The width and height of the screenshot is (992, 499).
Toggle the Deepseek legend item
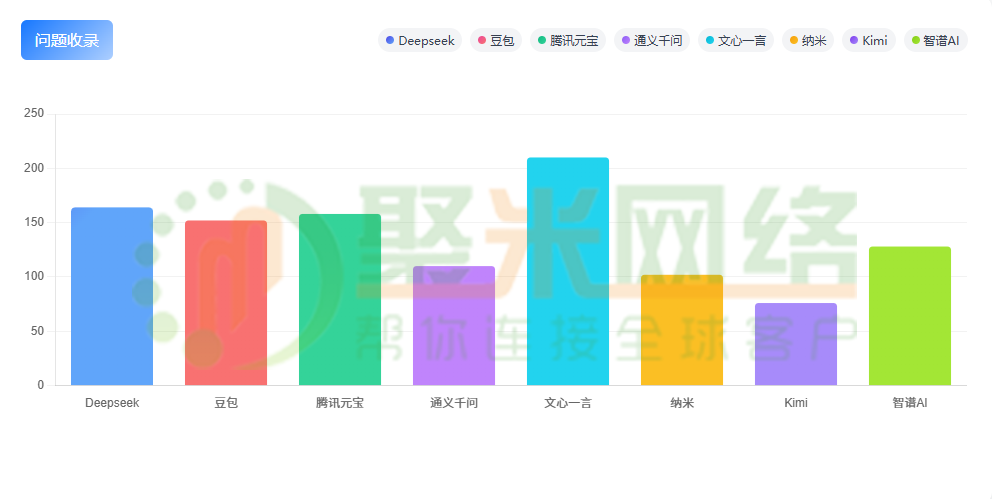coord(420,40)
